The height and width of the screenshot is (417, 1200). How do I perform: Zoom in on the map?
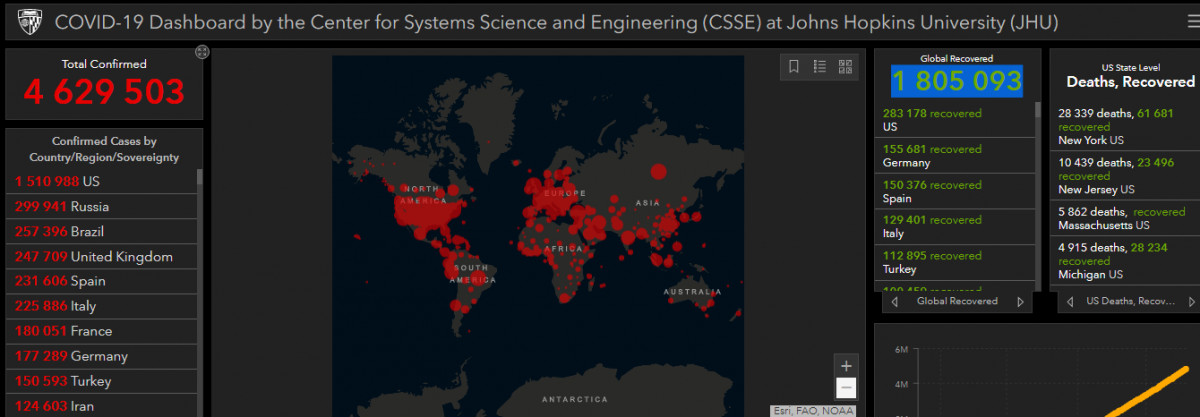(846, 365)
